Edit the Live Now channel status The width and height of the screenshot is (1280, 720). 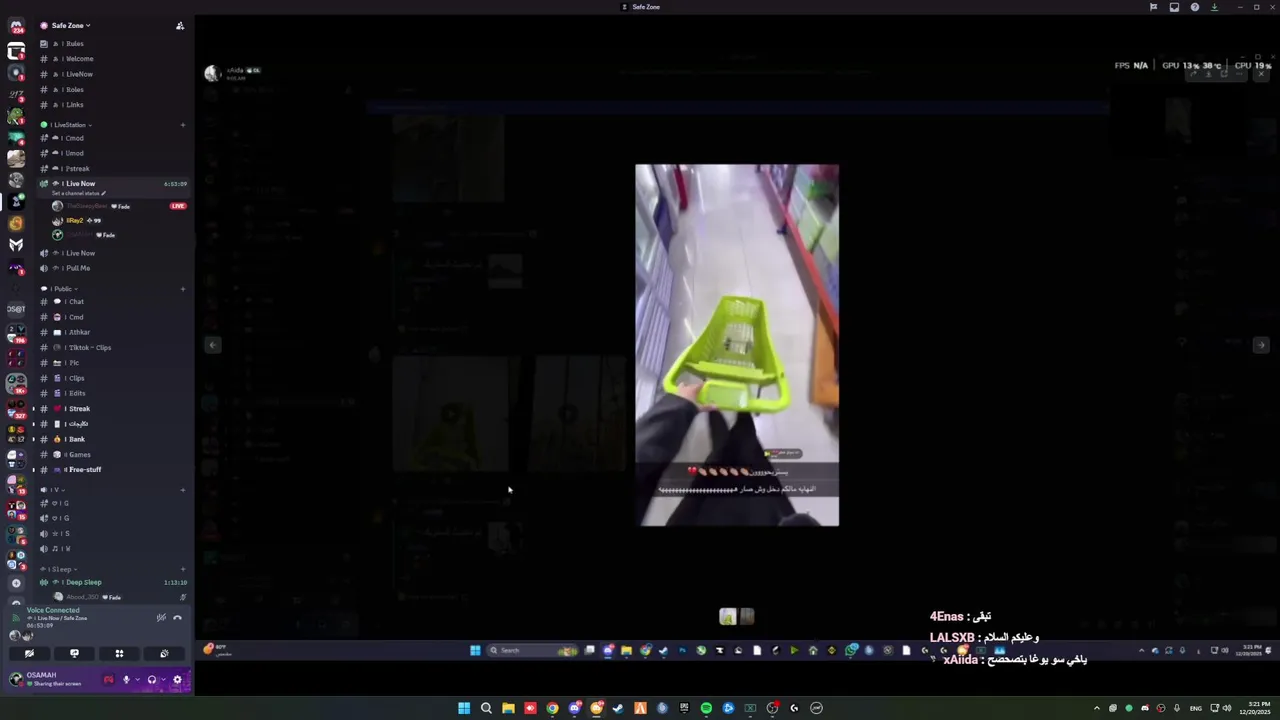coord(79,193)
